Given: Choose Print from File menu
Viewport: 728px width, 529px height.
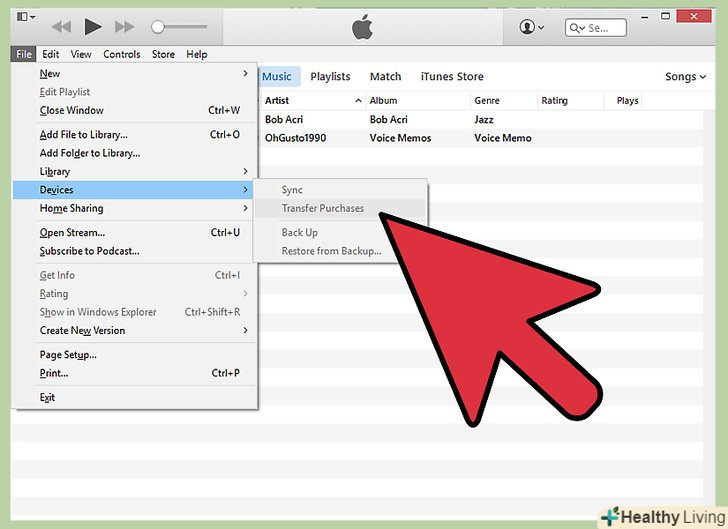Looking at the screenshot, I should coord(135,373).
